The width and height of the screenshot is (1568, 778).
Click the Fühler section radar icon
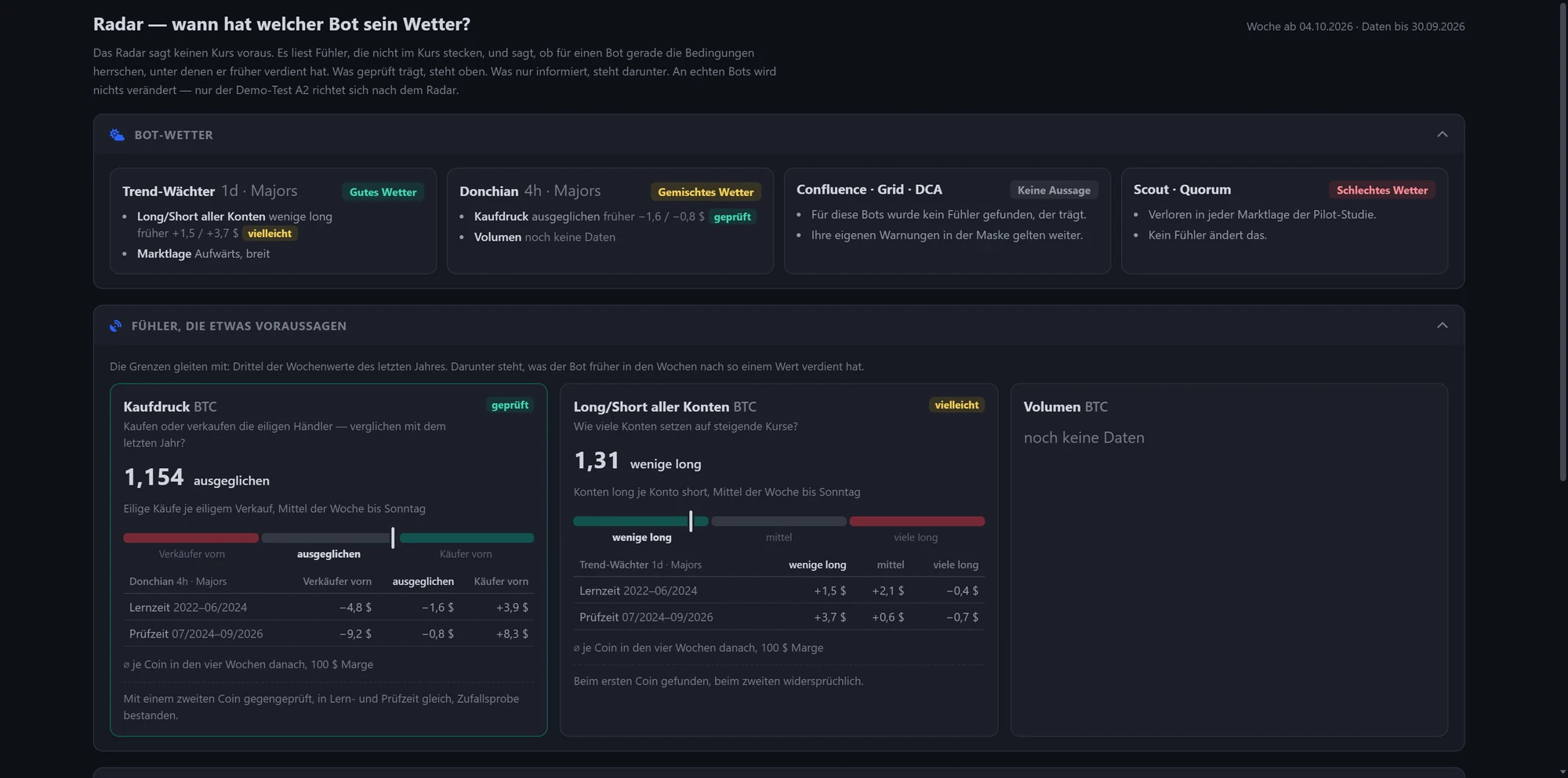(x=116, y=325)
